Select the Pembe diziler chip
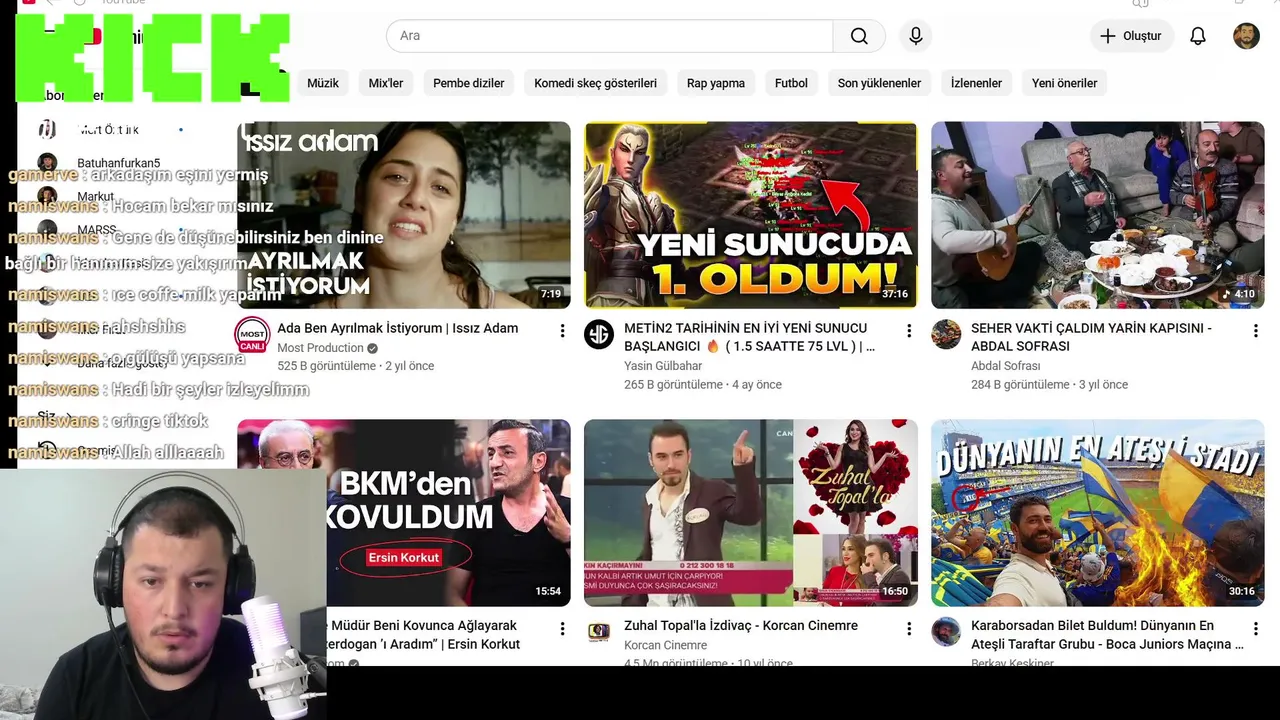The height and width of the screenshot is (720, 1280). (468, 83)
